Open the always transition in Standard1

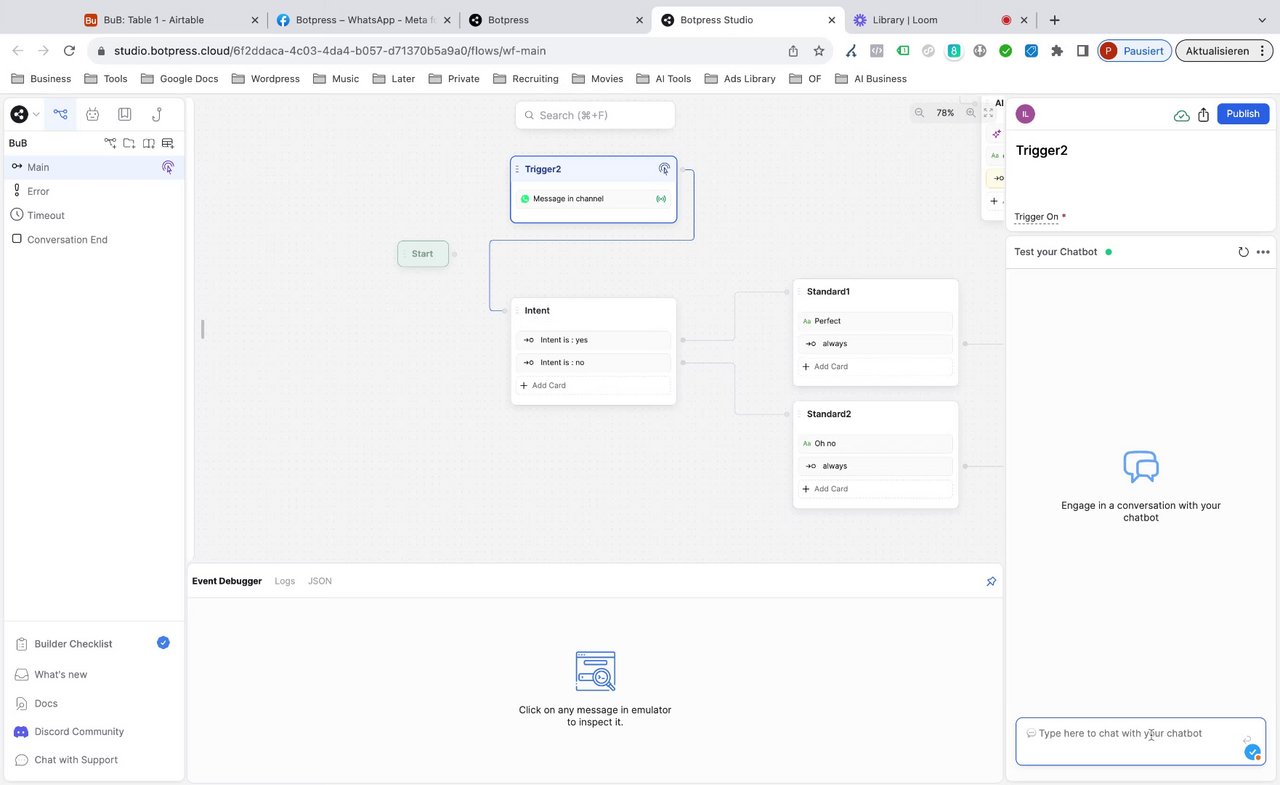(x=875, y=344)
